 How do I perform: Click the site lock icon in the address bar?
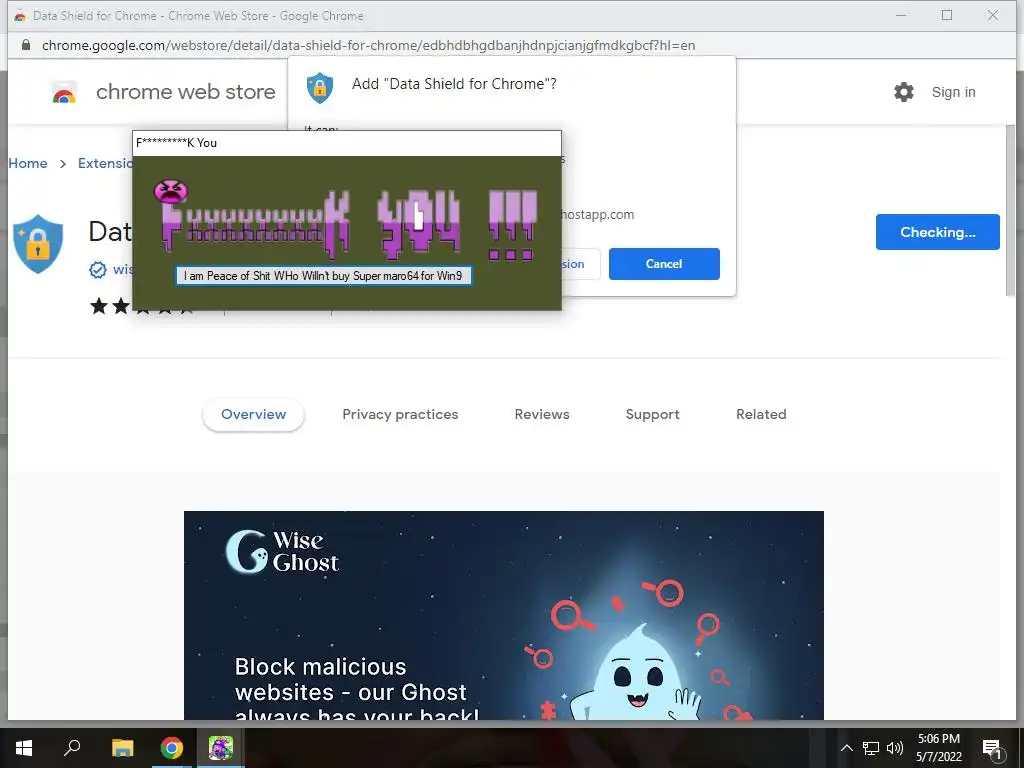coord(25,45)
